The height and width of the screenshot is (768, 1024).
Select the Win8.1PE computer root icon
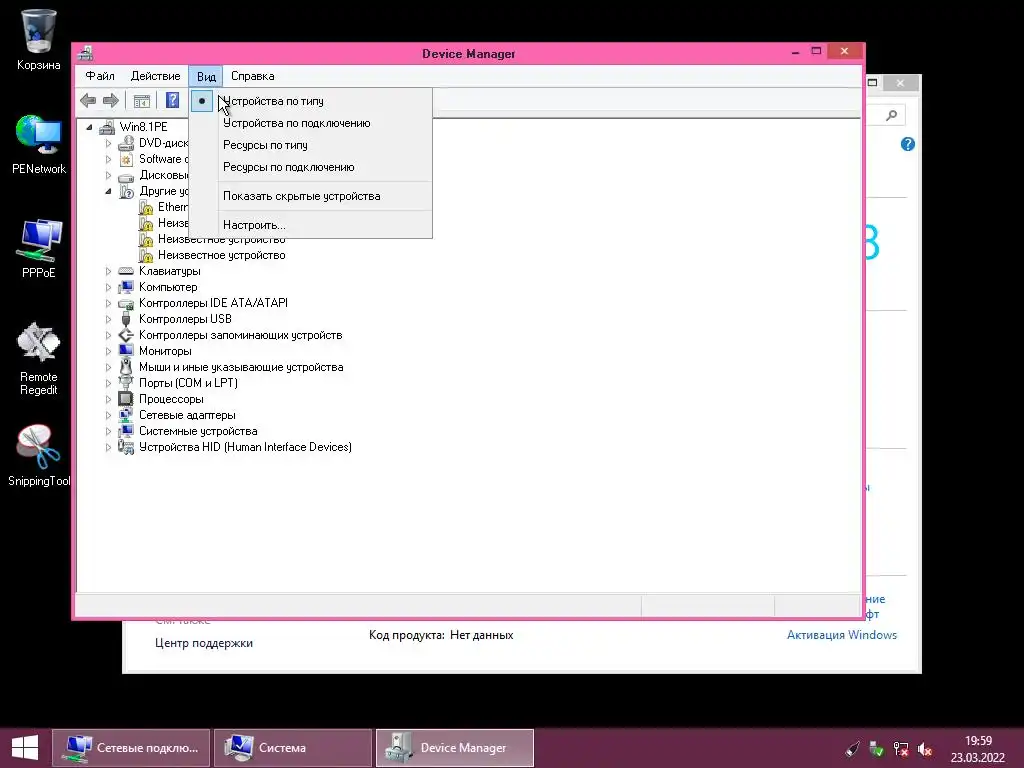point(106,127)
